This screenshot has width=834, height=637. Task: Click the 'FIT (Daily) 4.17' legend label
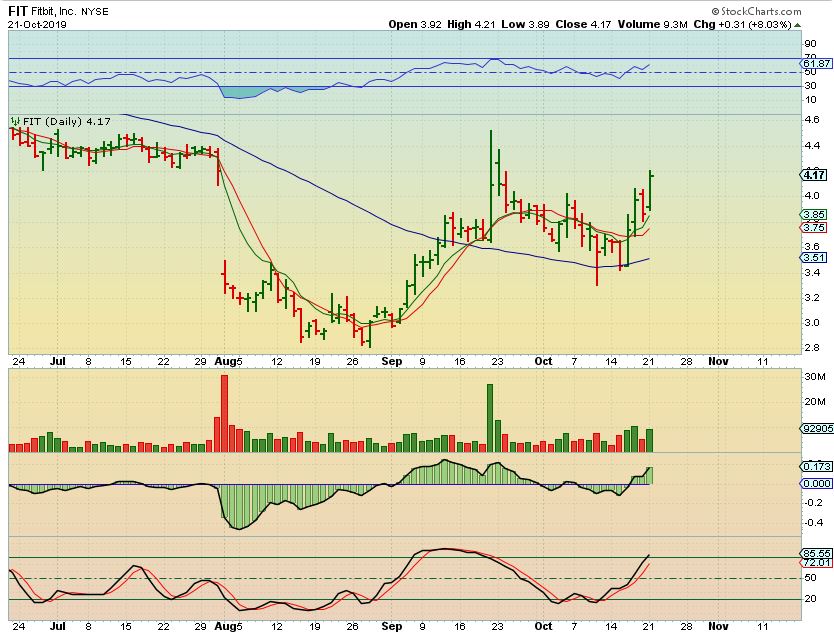(x=66, y=121)
